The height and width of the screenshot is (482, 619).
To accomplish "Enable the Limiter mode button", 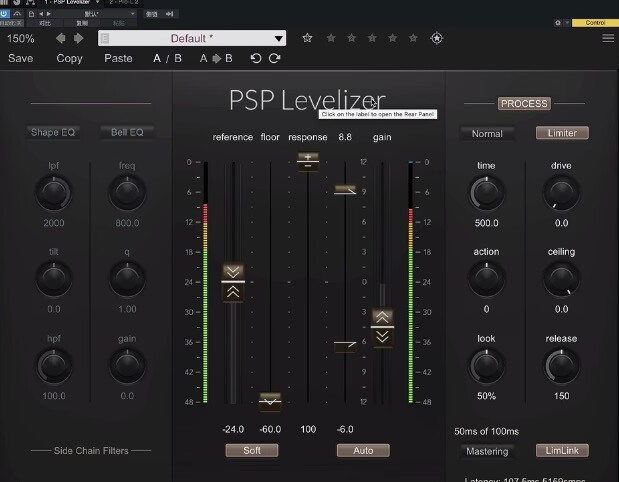I will tap(562, 133).
